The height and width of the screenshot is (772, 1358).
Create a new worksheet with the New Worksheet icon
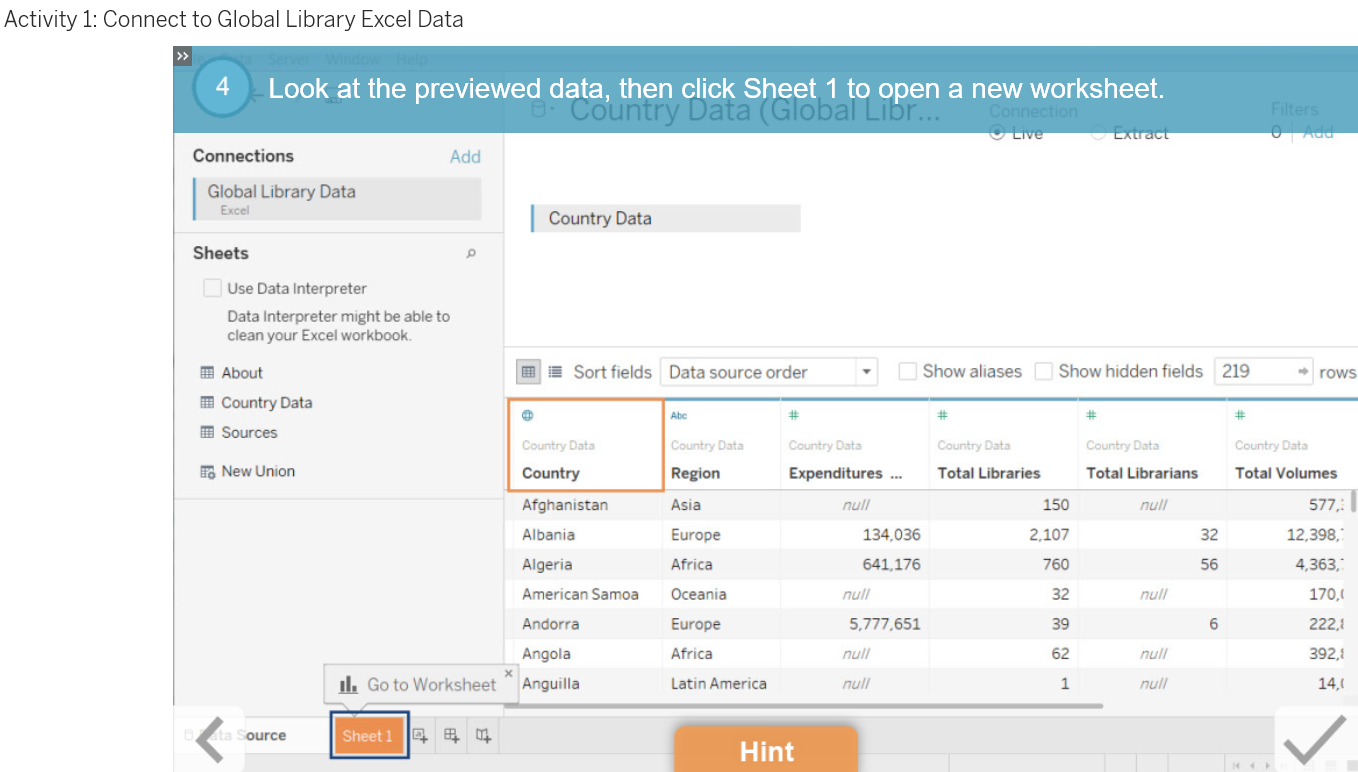coord(421,735)
